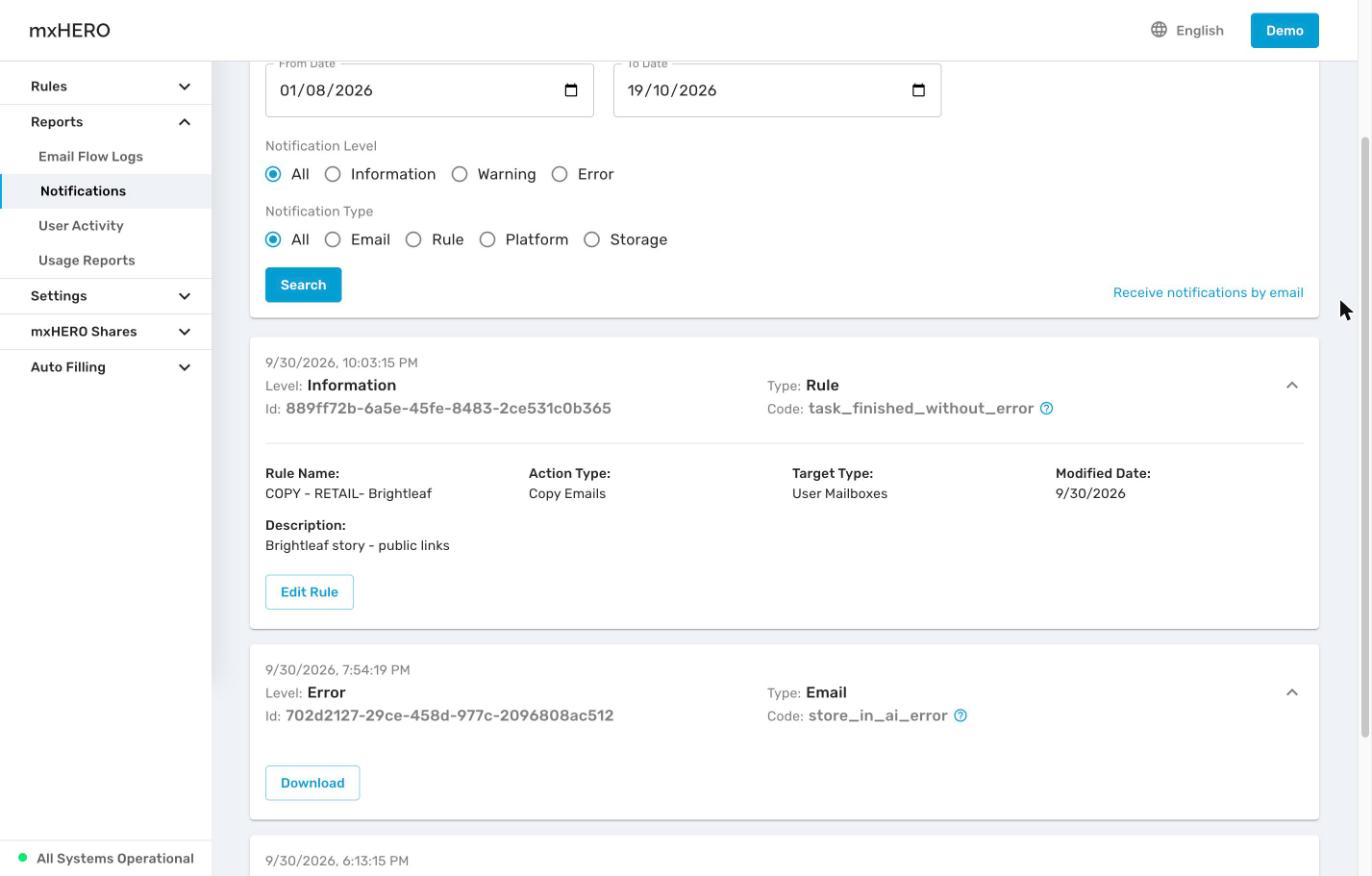Open To Date calendar picker icon
Image resolution: width=1372 pixels, height=876 pixels.
click(919, 90)
